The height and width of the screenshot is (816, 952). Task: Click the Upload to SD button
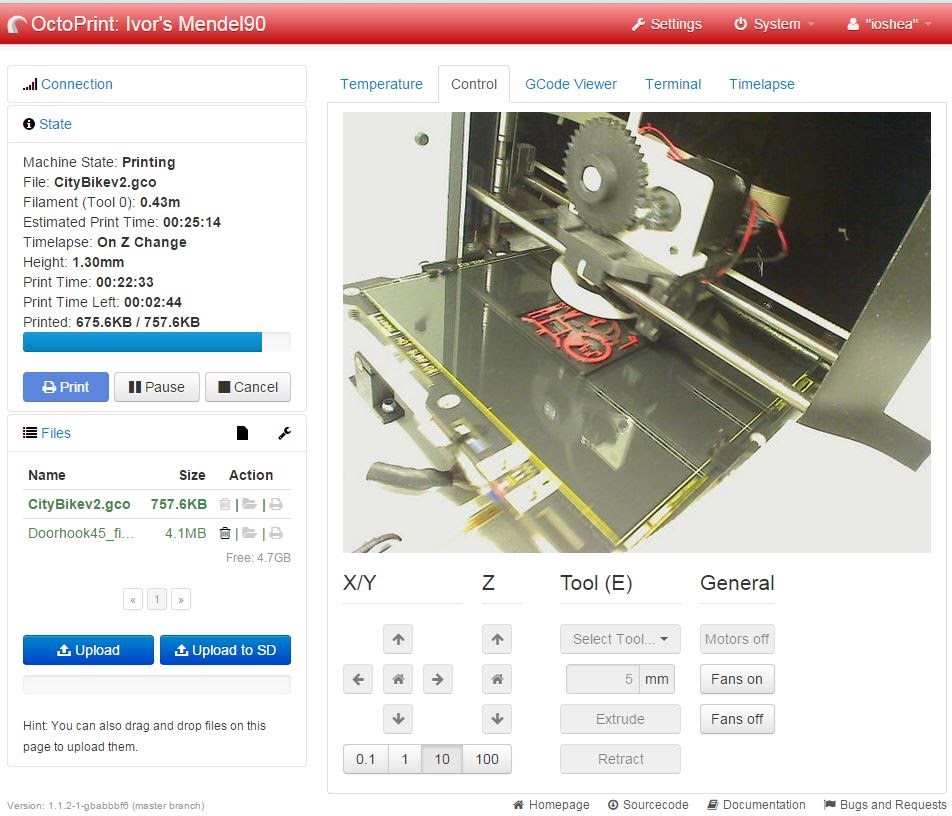225,650
